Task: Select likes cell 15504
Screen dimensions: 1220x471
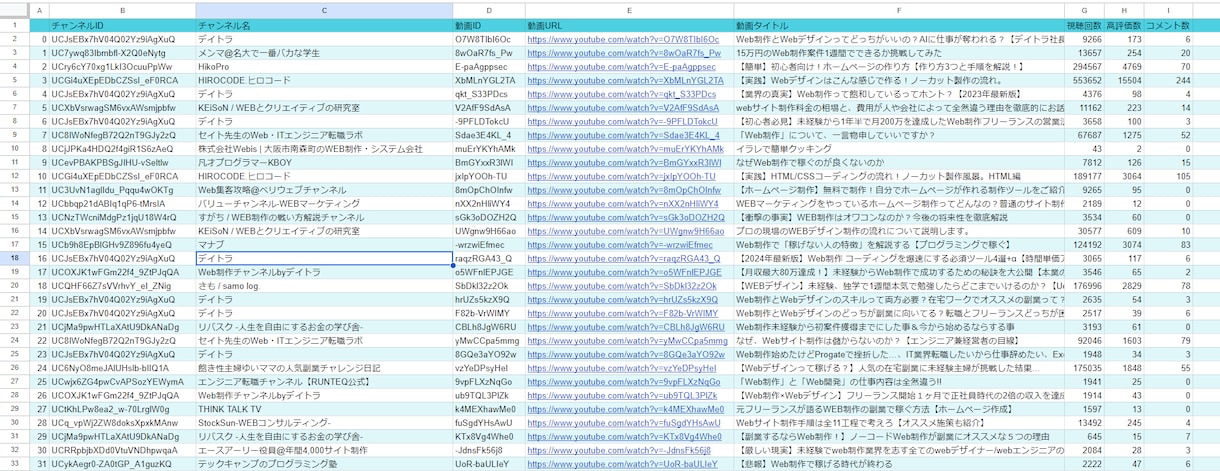Action: pos(1124,80)
